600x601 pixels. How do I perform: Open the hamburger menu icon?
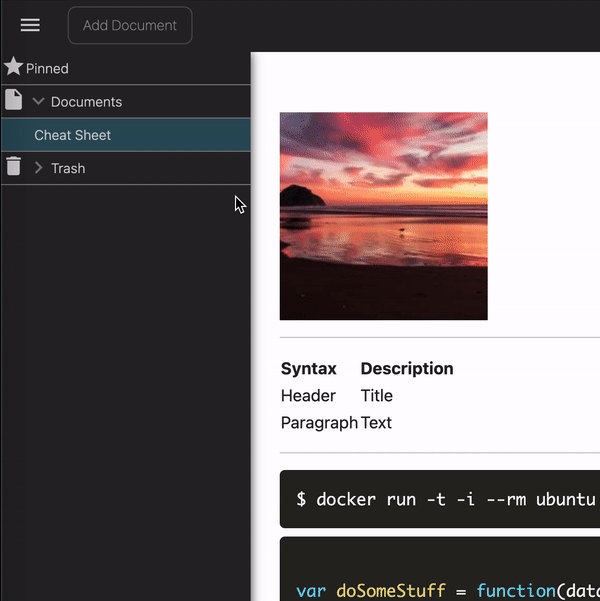coord(30,25)
